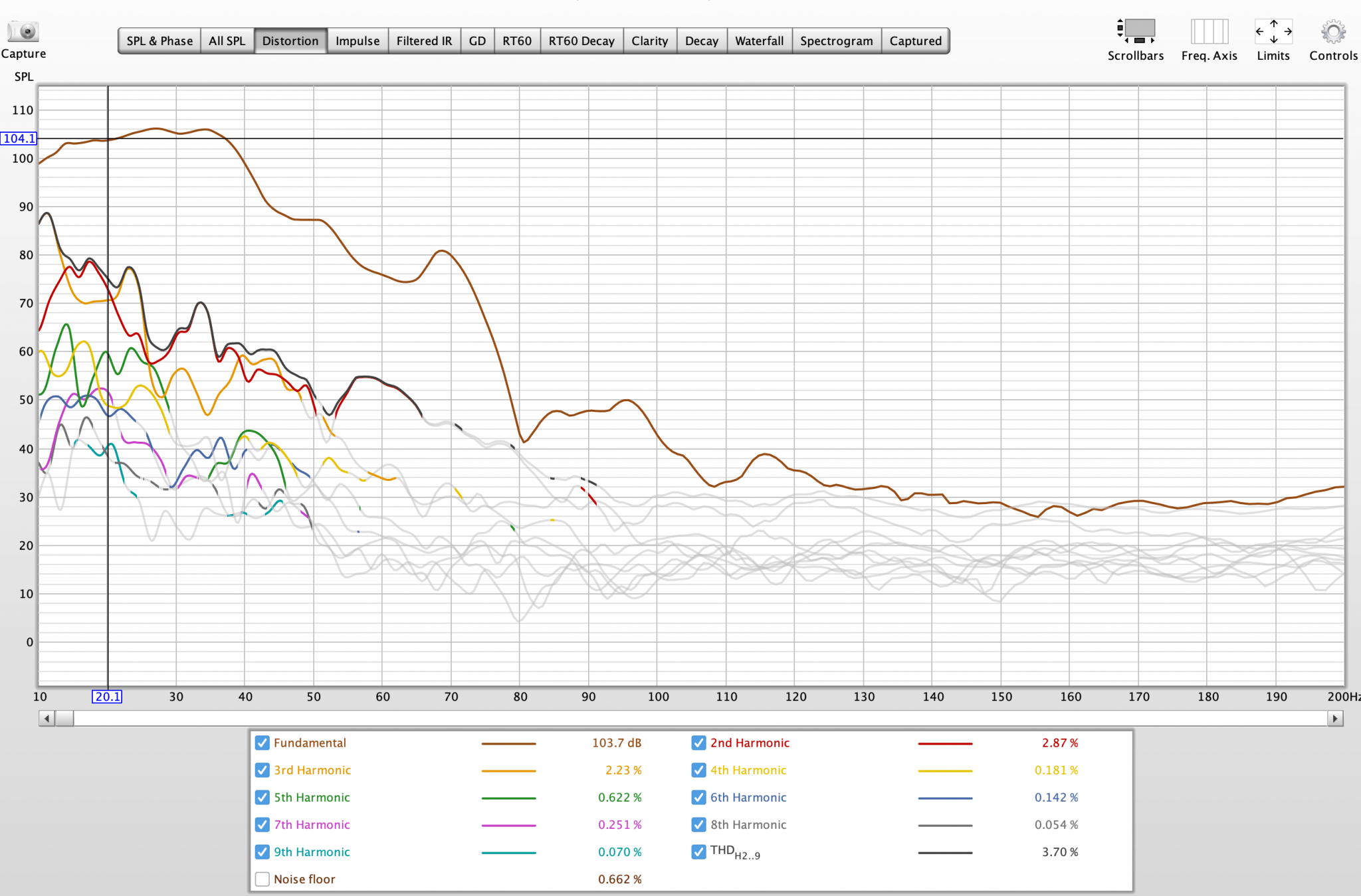1361x896 pixels.
Task: Open the graph Limits arrows icon
Action: pos(1273,31)
